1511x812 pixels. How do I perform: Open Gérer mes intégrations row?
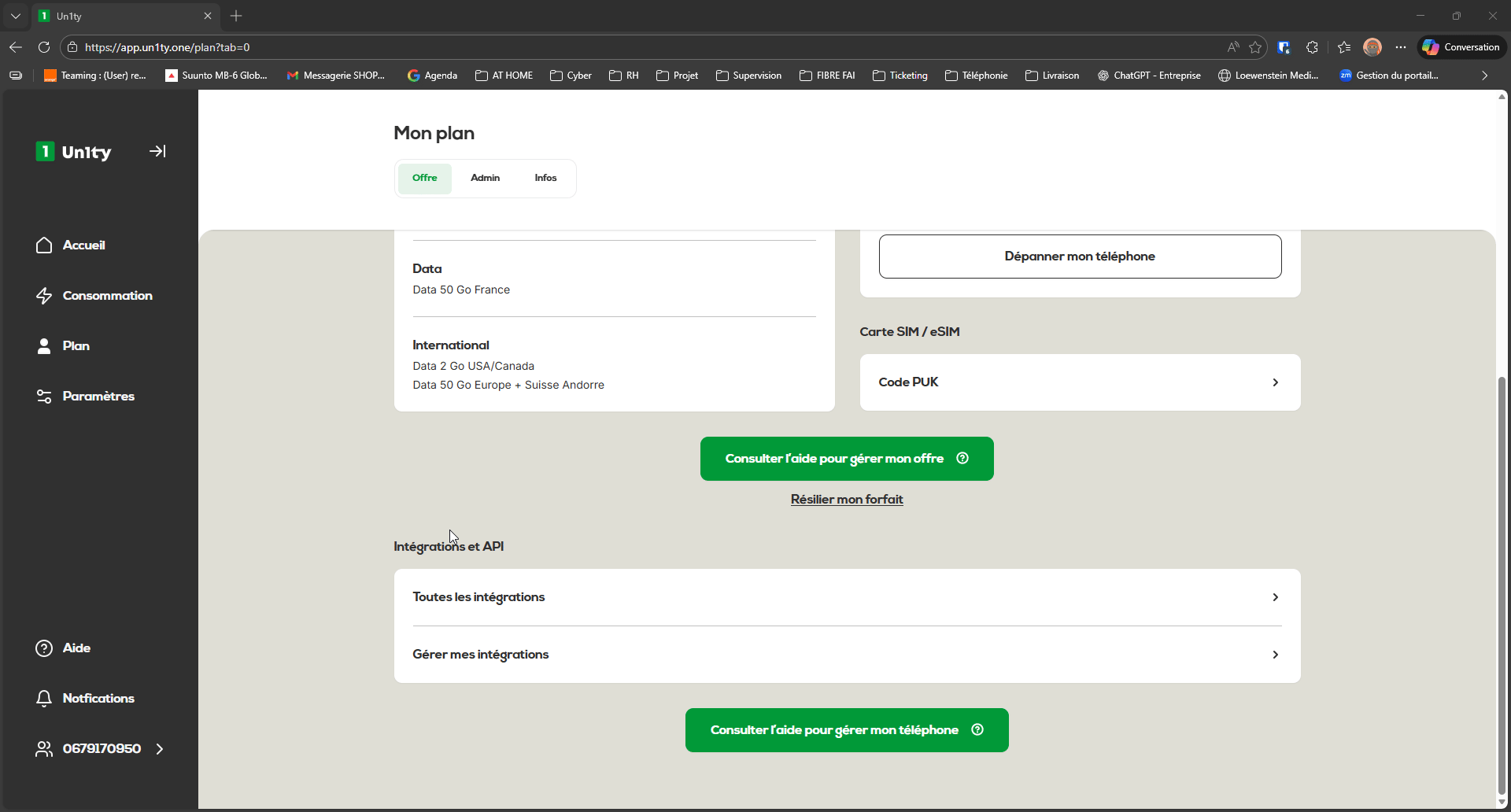click(1275, 655)
